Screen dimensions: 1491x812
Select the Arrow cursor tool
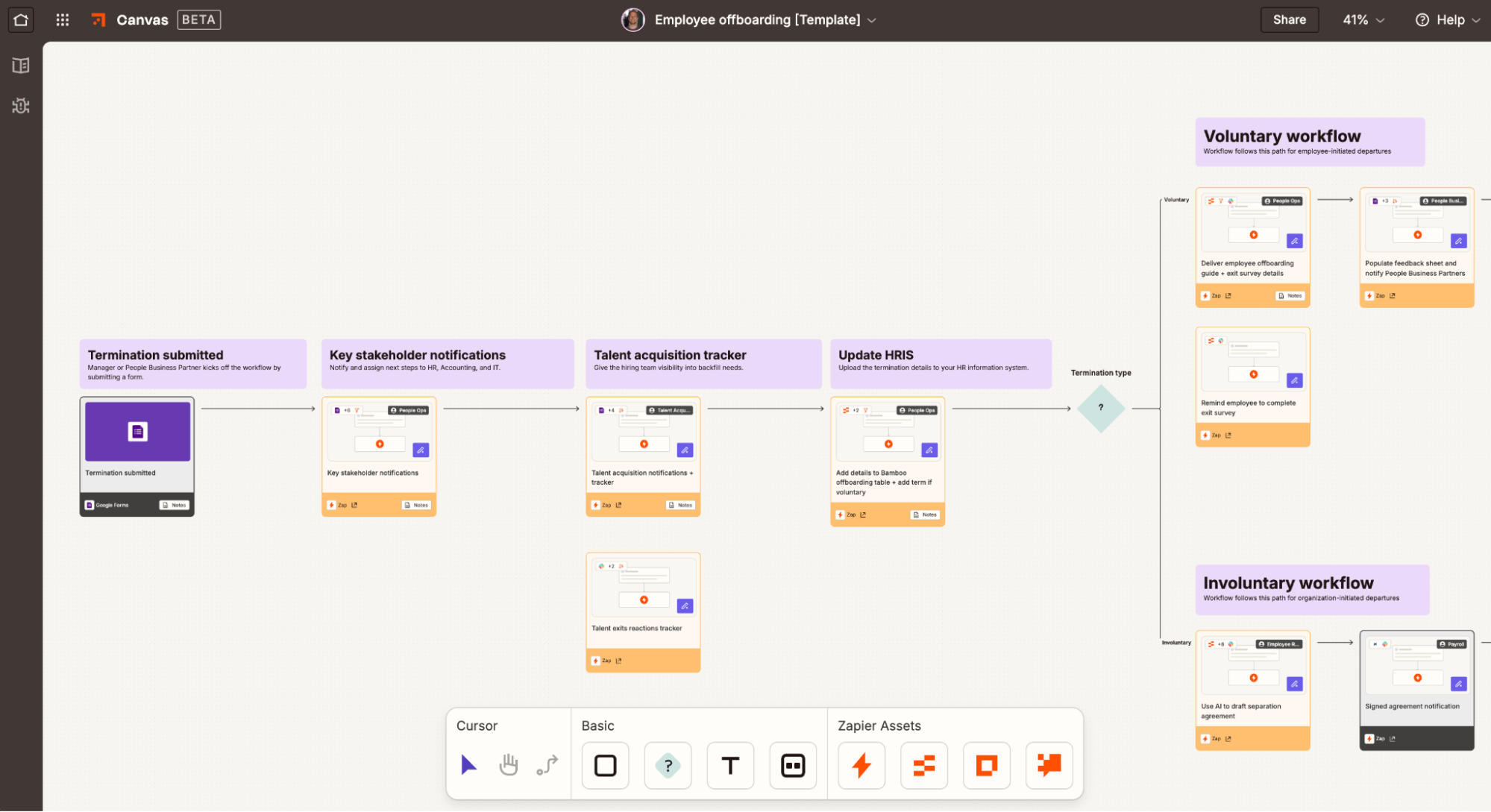(x=469, y=764)
